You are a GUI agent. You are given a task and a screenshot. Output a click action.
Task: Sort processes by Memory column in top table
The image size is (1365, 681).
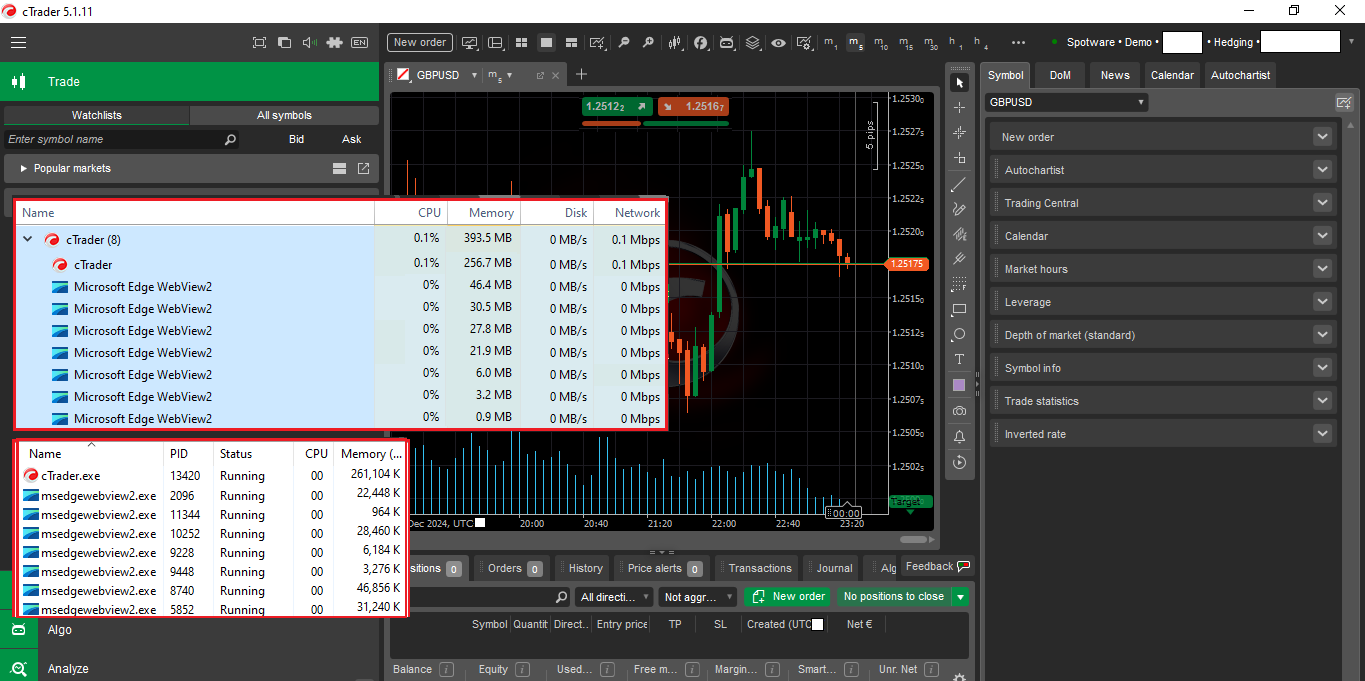point(484,213)
